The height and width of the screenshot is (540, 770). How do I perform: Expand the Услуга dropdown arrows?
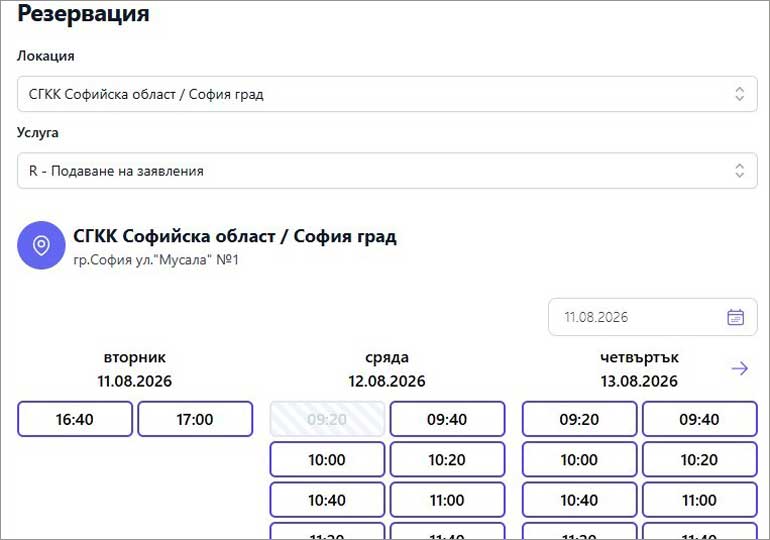click(x=740, y=170)
